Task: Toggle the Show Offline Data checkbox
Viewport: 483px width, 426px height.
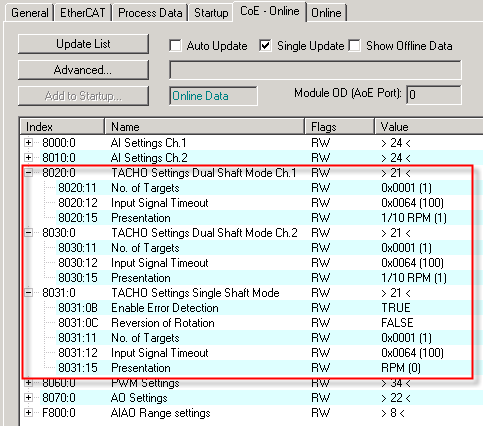Action: [354, 46]
